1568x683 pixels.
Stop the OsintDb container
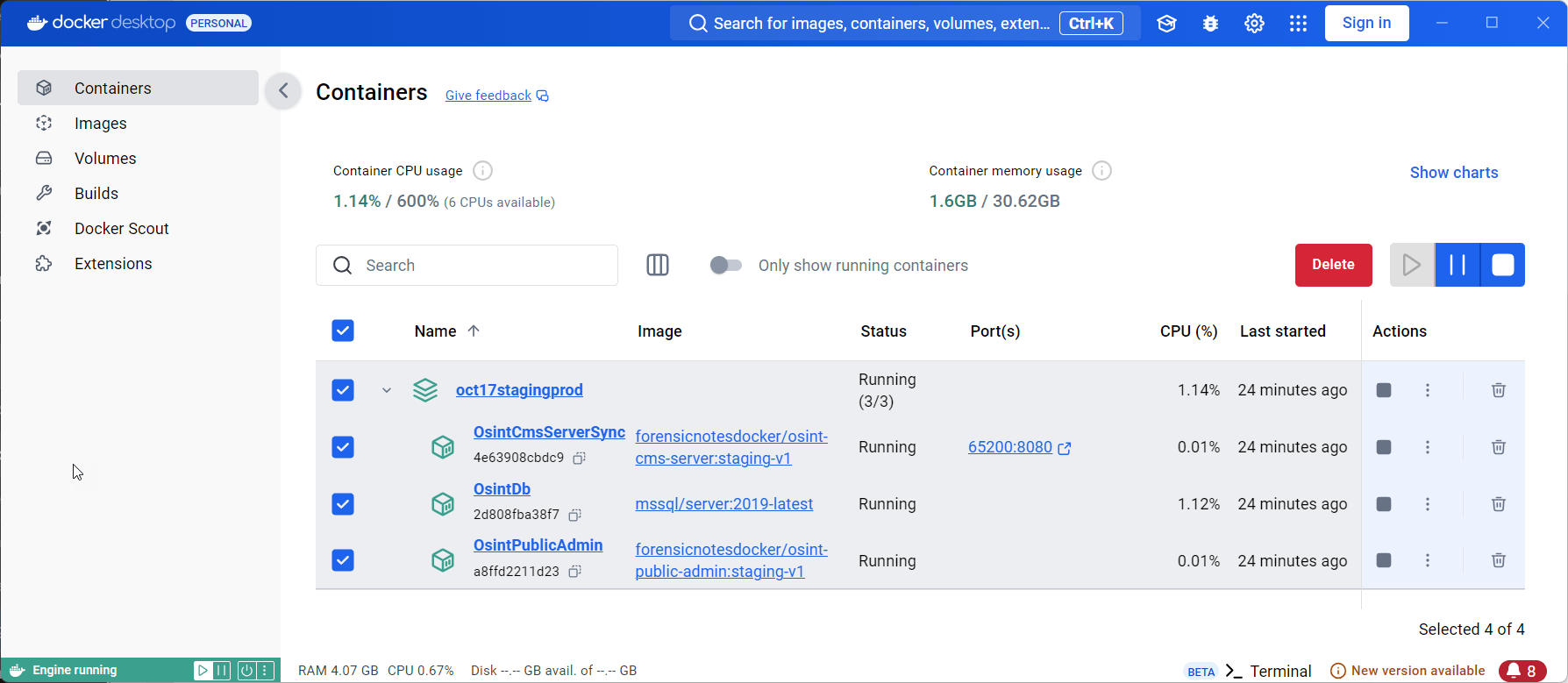tap(1384, 504)
